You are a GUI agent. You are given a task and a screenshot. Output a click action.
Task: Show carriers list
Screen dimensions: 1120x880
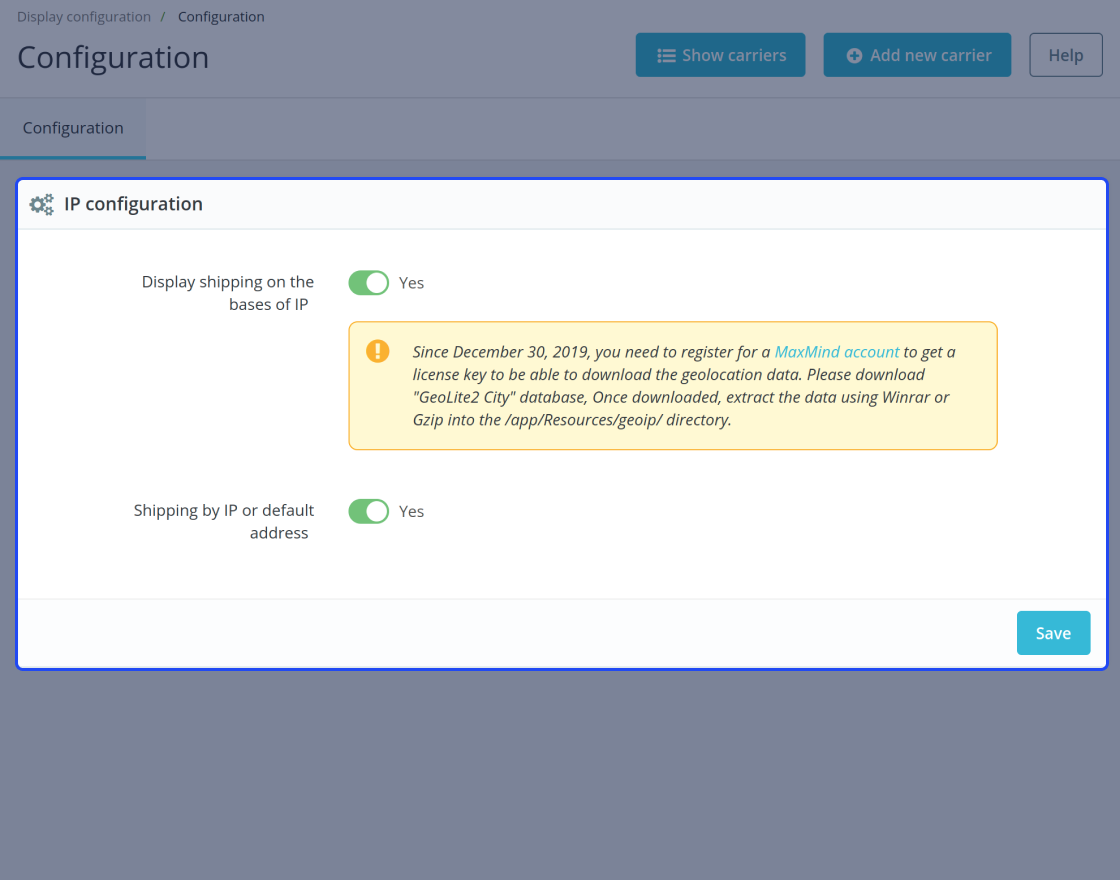[720, 55]
